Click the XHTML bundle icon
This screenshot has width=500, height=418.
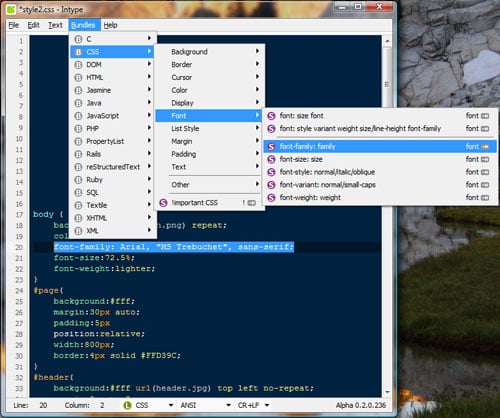coord(78,218)
